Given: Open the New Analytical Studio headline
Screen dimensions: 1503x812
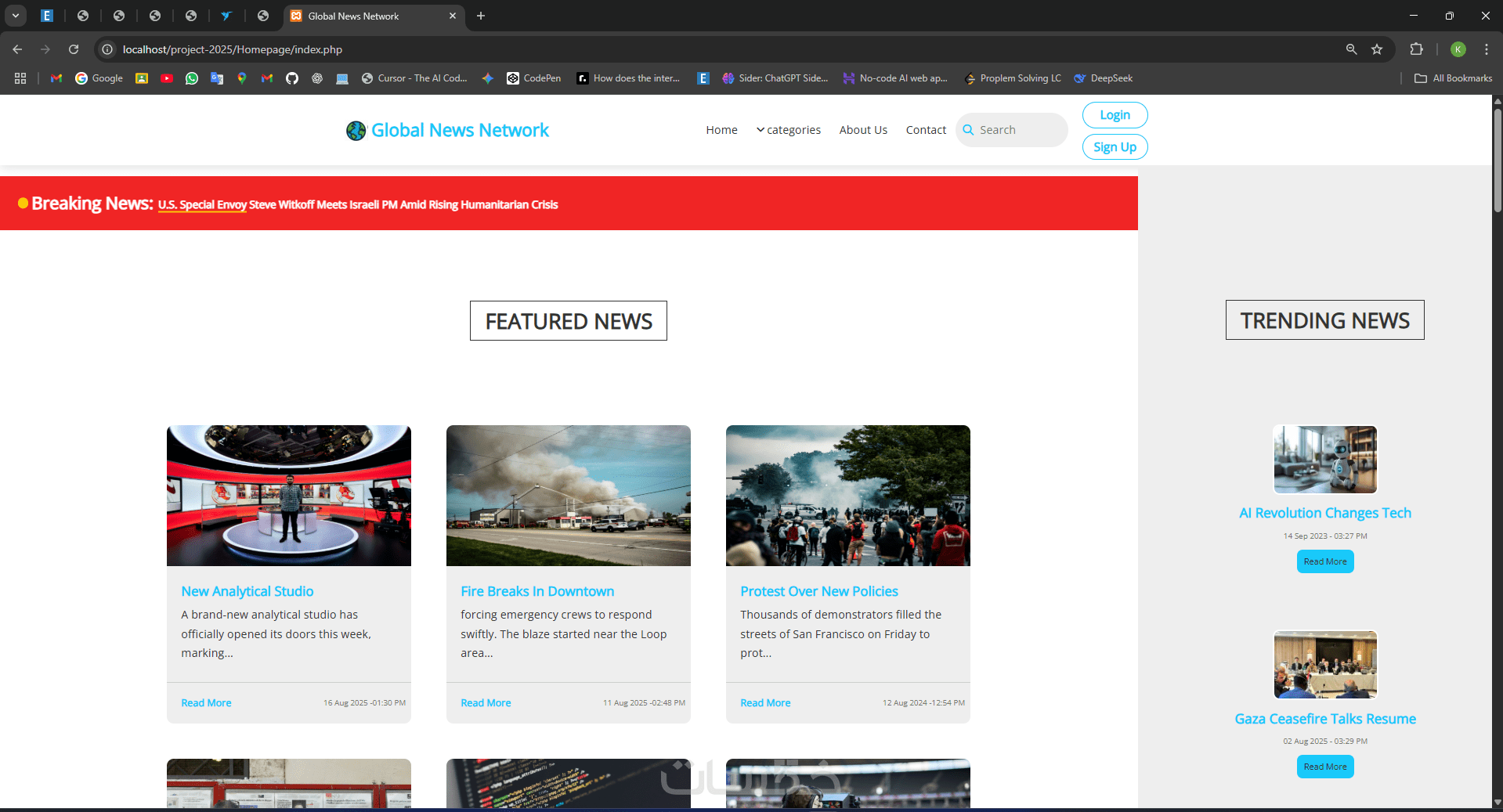Looking at the screenshot, I should coord(247,591).
